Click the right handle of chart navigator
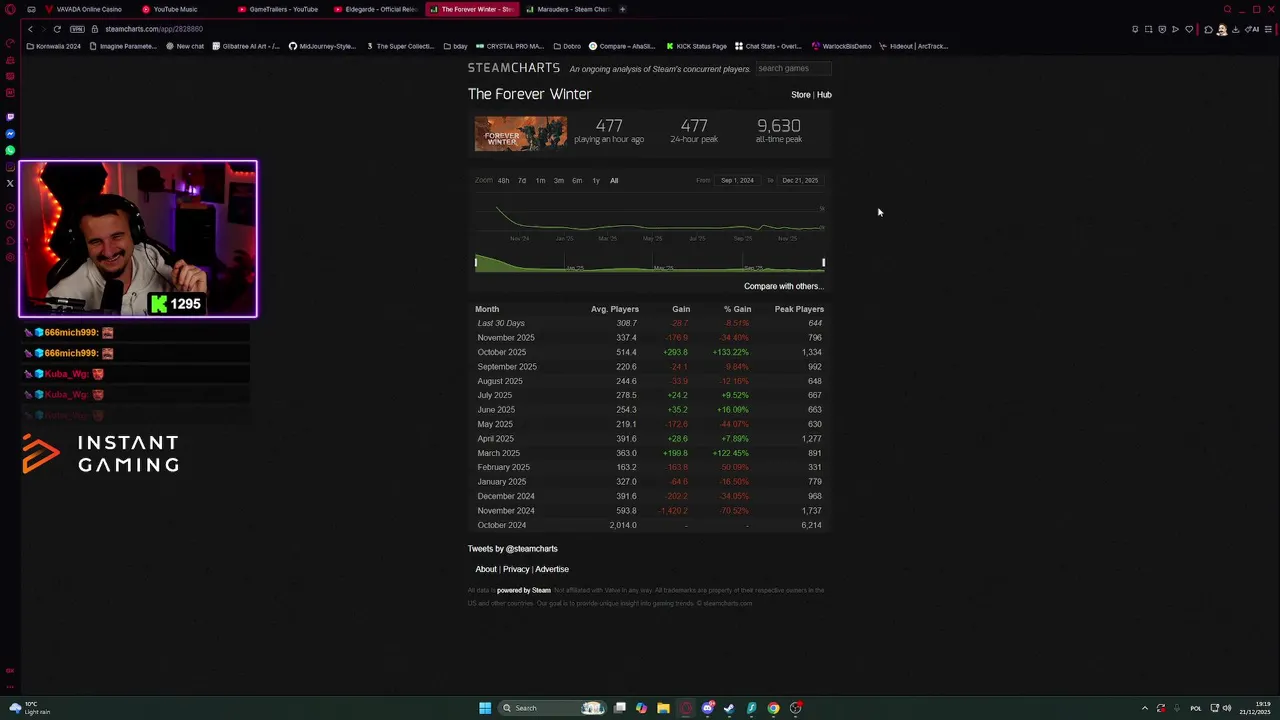 pos(824,263)
